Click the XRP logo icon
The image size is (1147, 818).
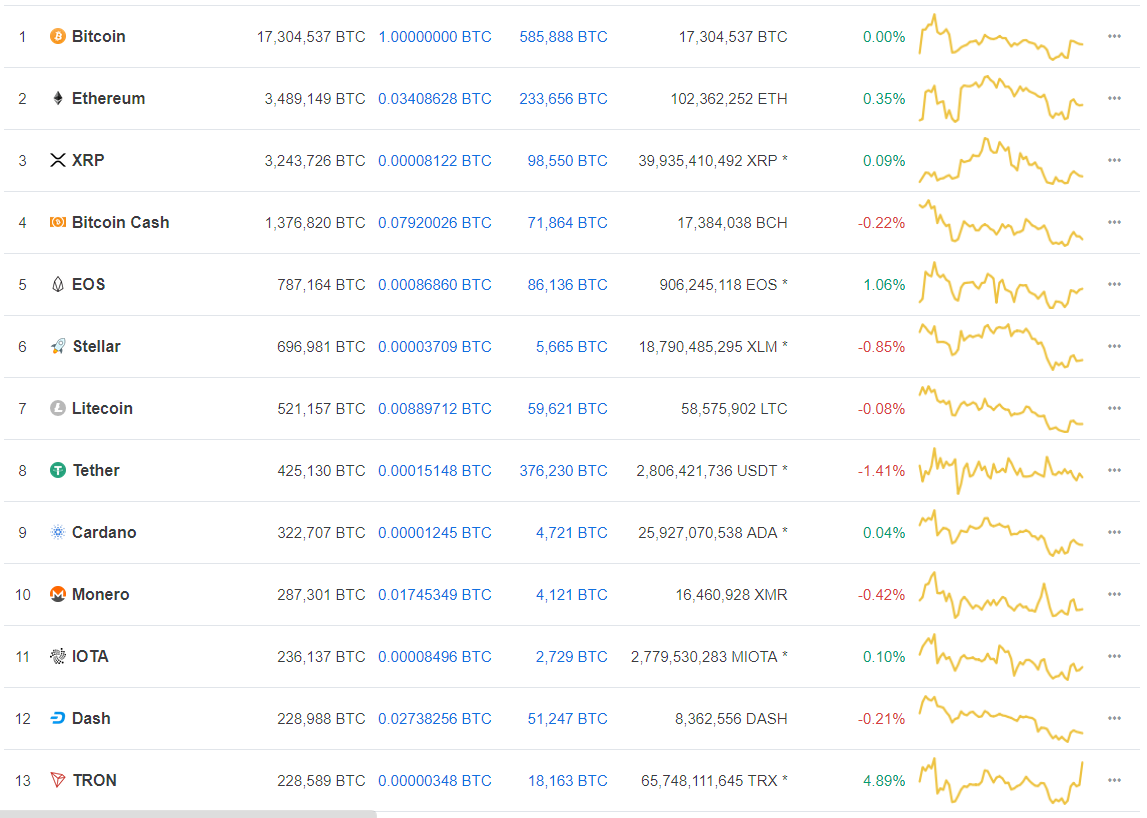[58, 161]
